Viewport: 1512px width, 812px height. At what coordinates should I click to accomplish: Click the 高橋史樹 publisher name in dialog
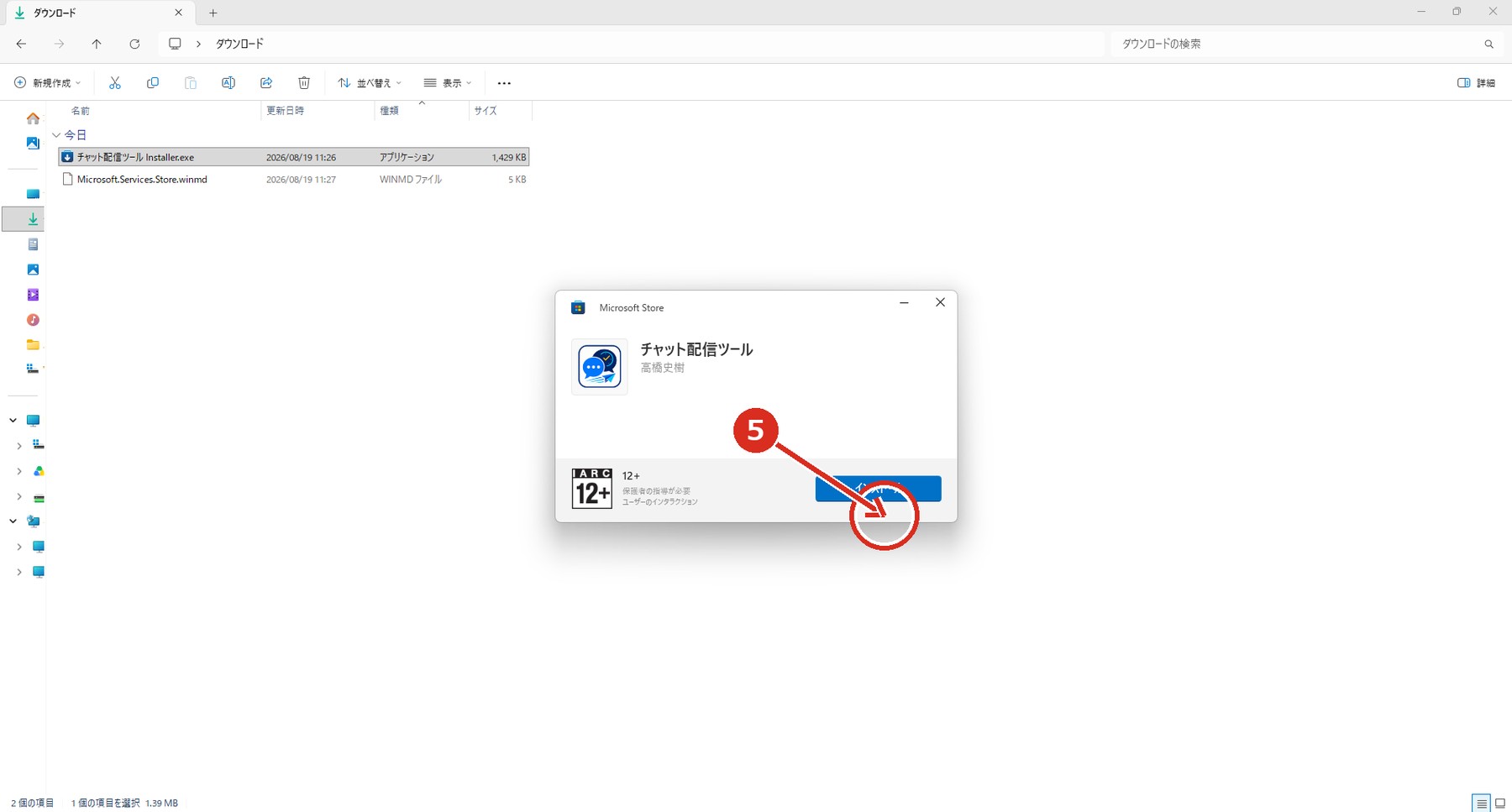click(663, 368)
